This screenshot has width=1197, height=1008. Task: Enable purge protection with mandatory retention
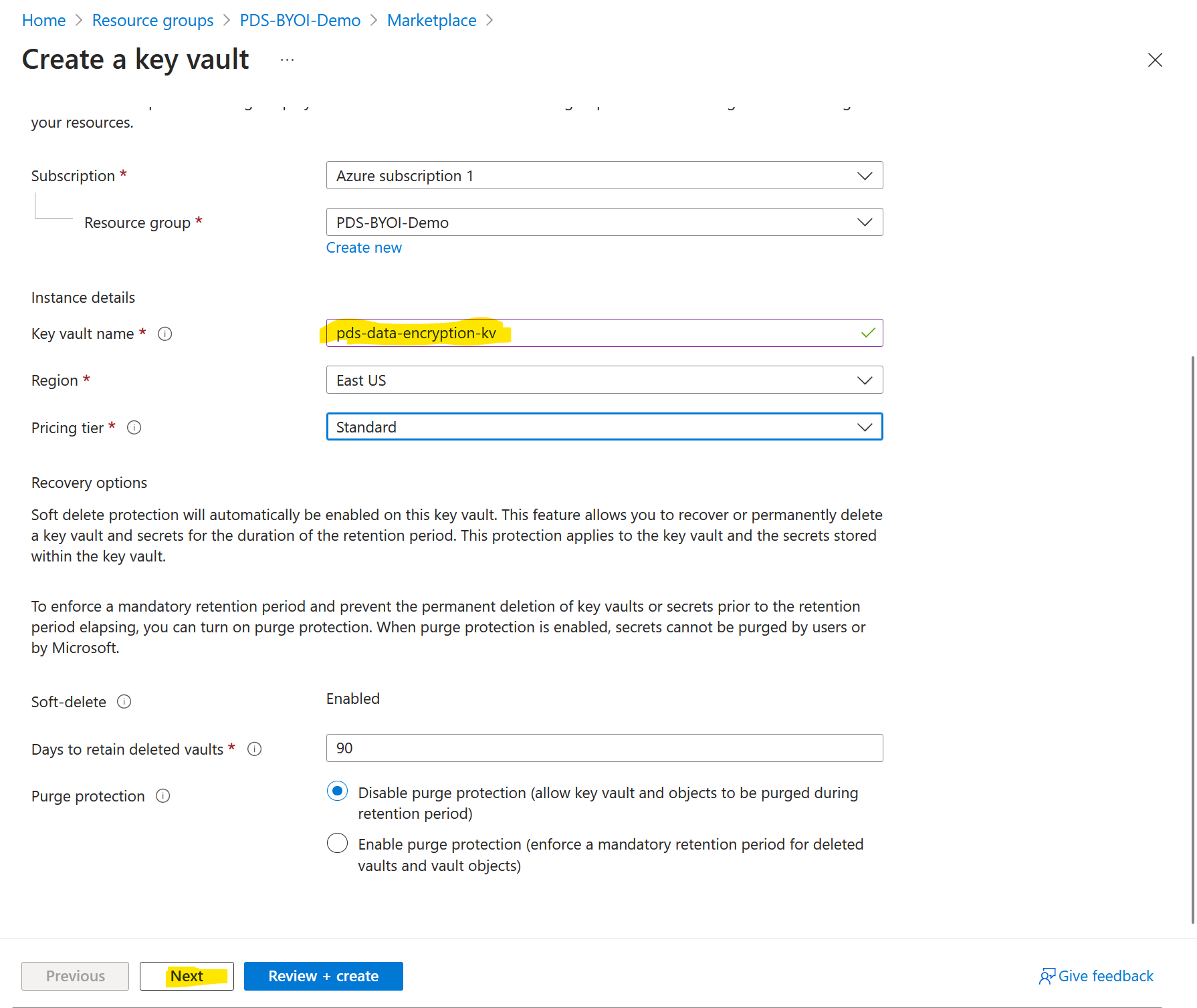click(x=337, y=843)
